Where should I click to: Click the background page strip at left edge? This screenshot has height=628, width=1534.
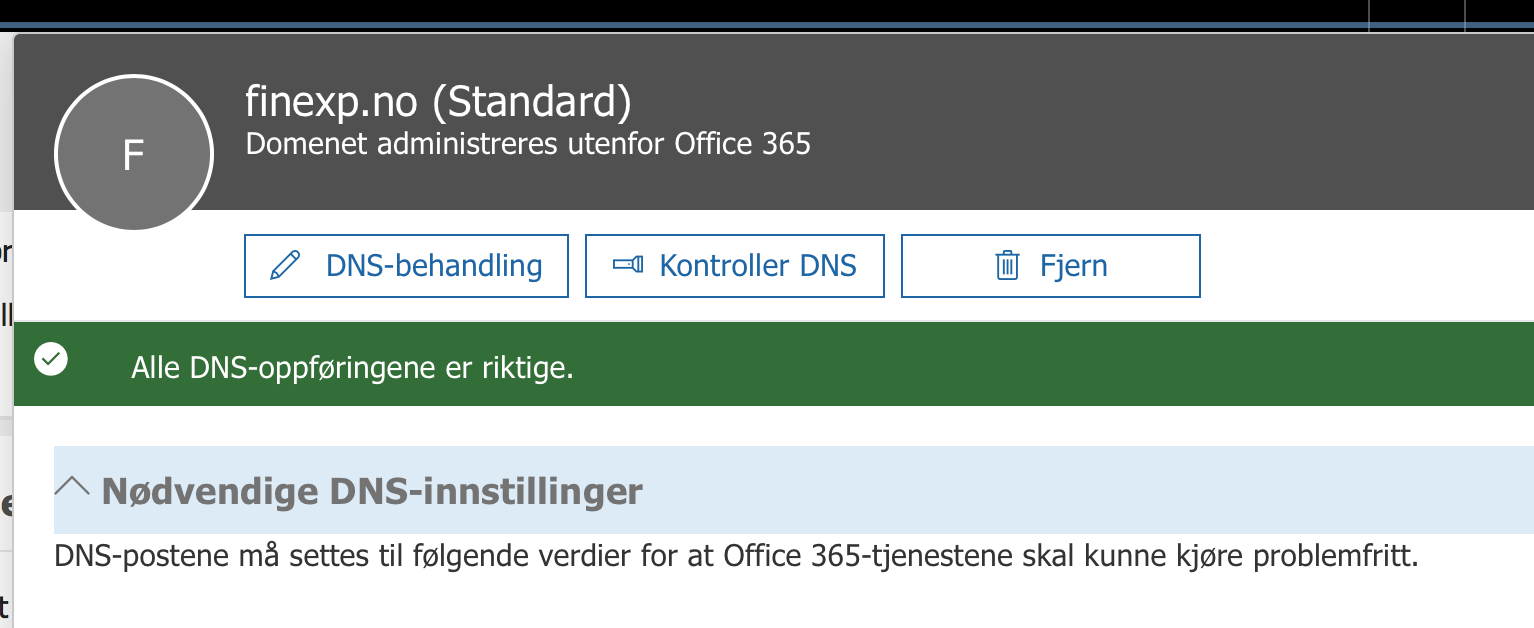pos(6,330)
